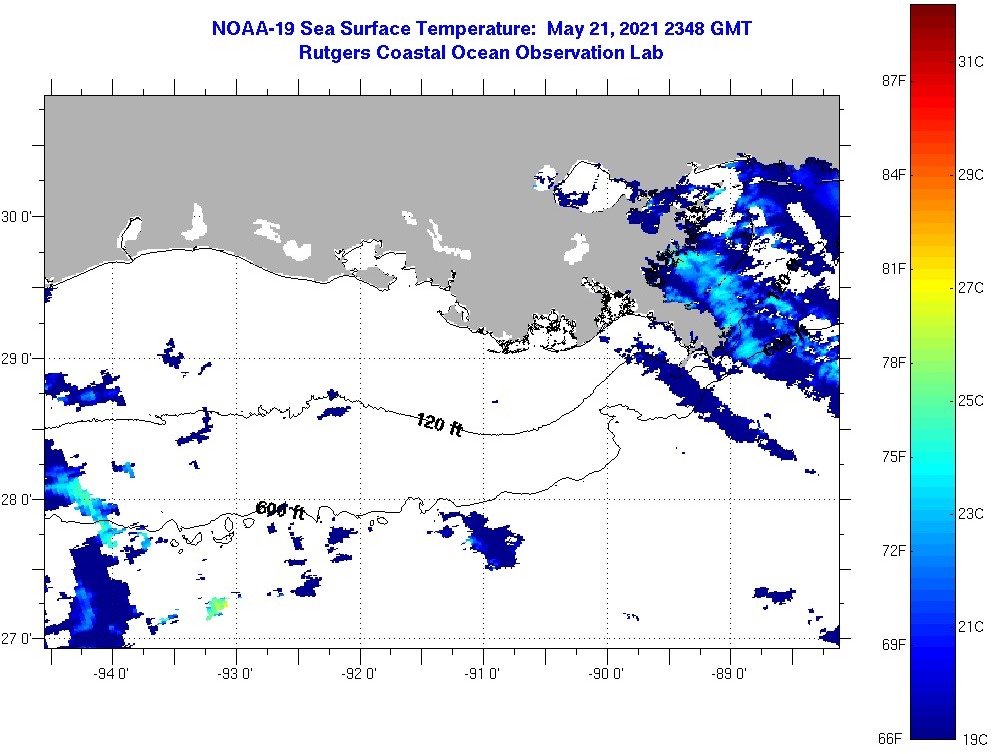Screen dimensions: 992x754
Task: Click the 'Rutgers Coastal Ocean Observation Lab' subtitle
Action: click(x=481, y=53)
